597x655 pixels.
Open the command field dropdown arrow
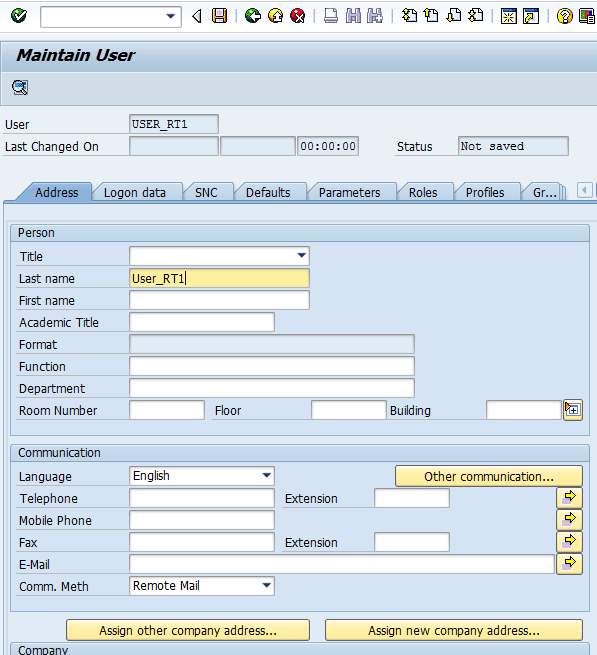coord(170,16)
